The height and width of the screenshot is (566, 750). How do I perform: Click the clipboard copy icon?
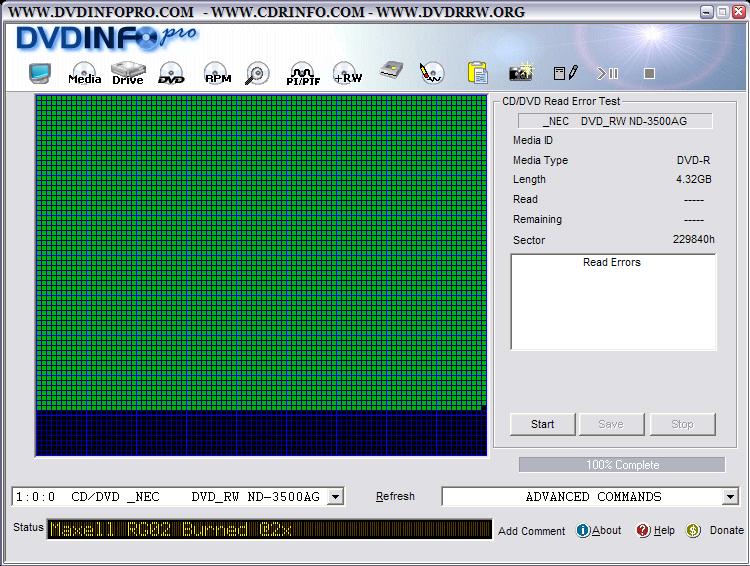pos(477,73)
